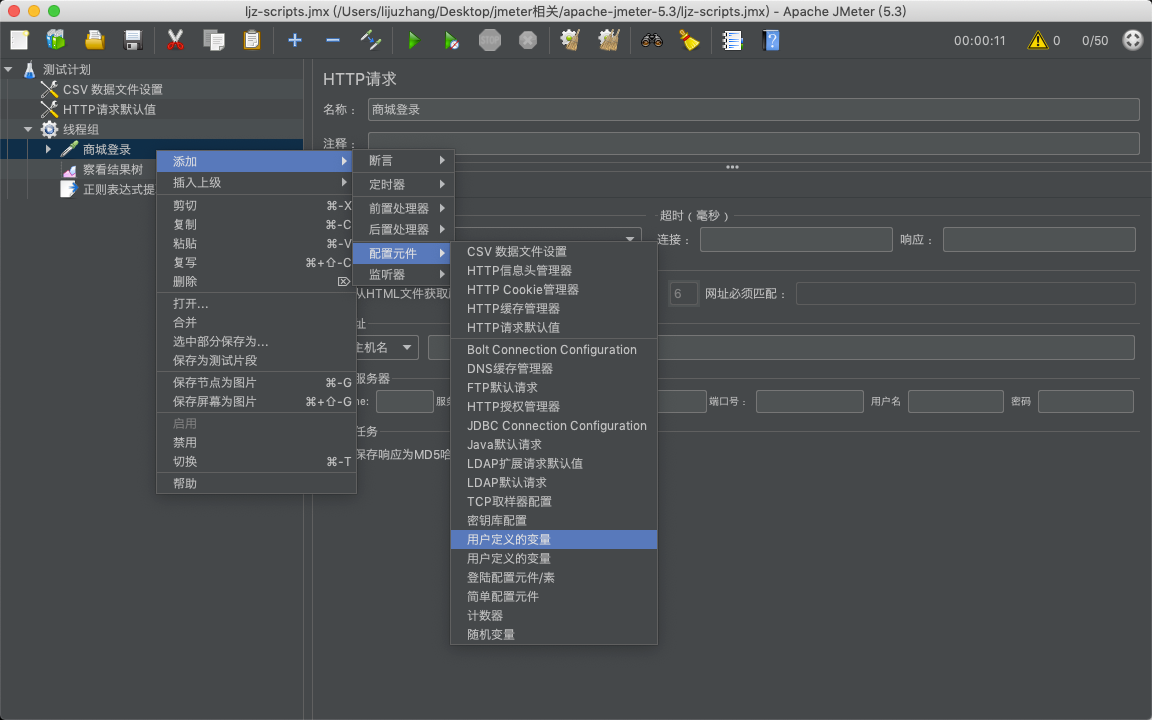This screenshot has width=1152, height=720.
Task: Open the 定时器 submenu
Action: (x=403, y=184)
